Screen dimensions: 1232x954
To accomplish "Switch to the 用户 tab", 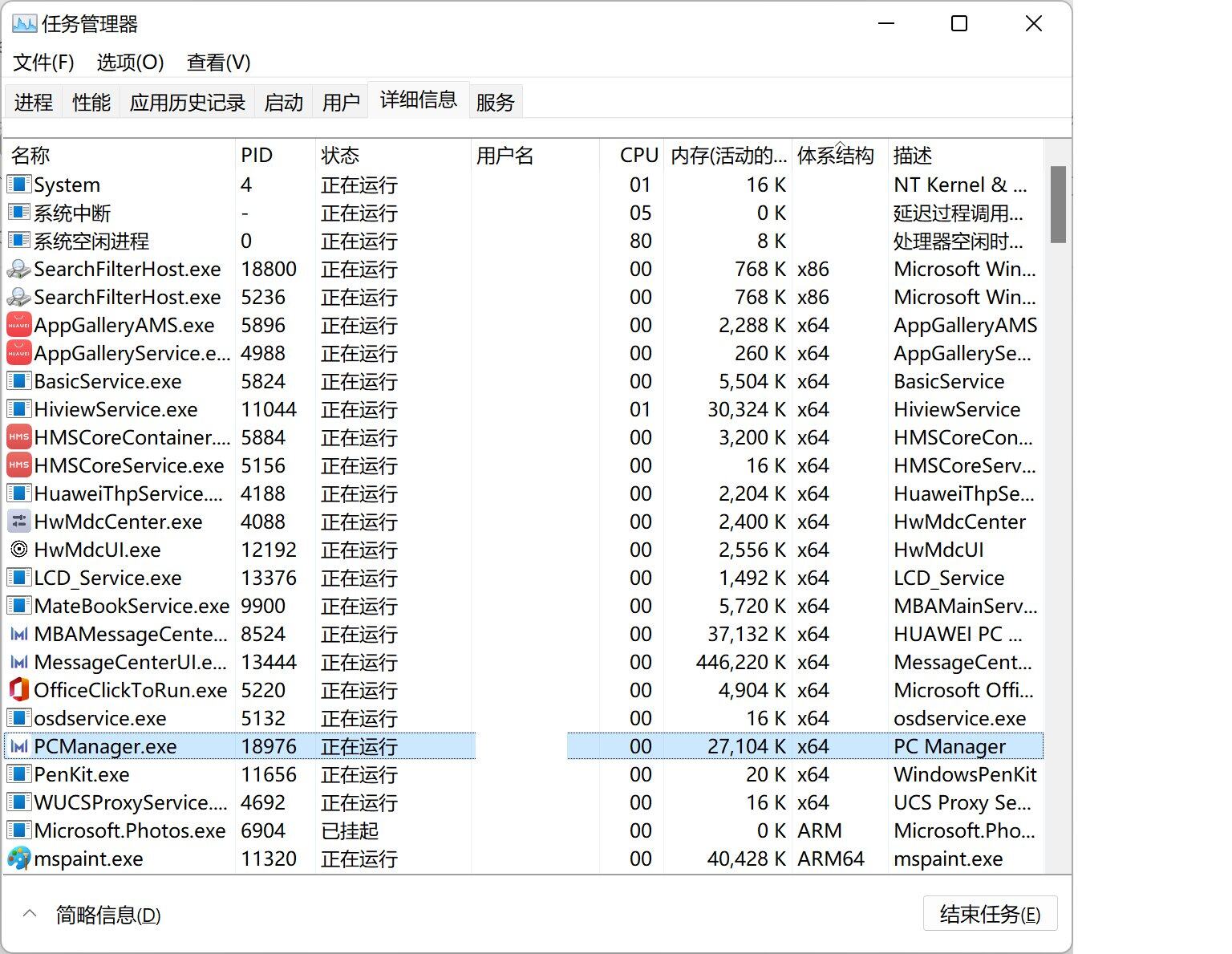I will tap(342, 103).
